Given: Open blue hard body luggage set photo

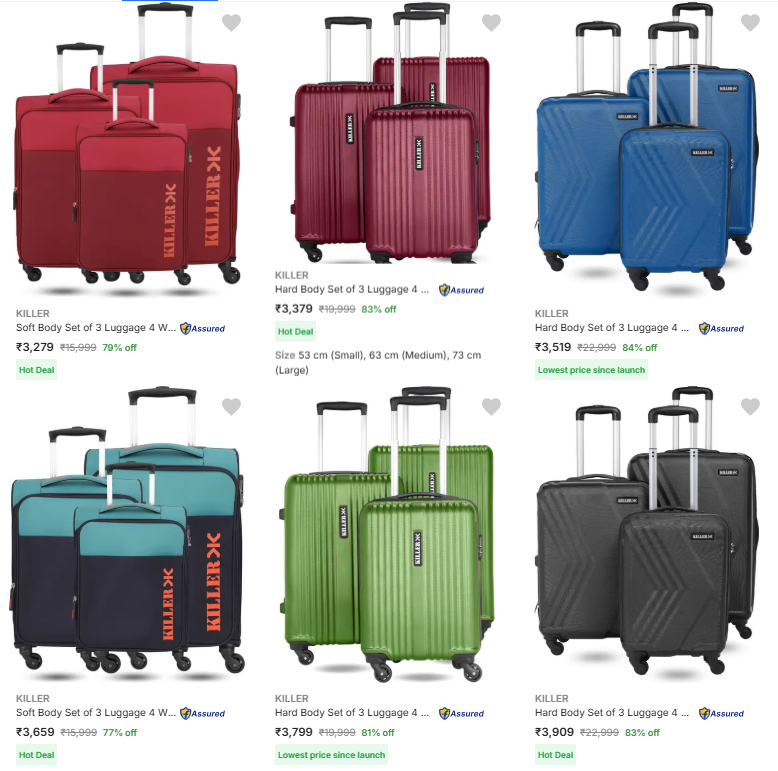Looking at the screenshot, I should pyautogui.click(x=648, y=149).
